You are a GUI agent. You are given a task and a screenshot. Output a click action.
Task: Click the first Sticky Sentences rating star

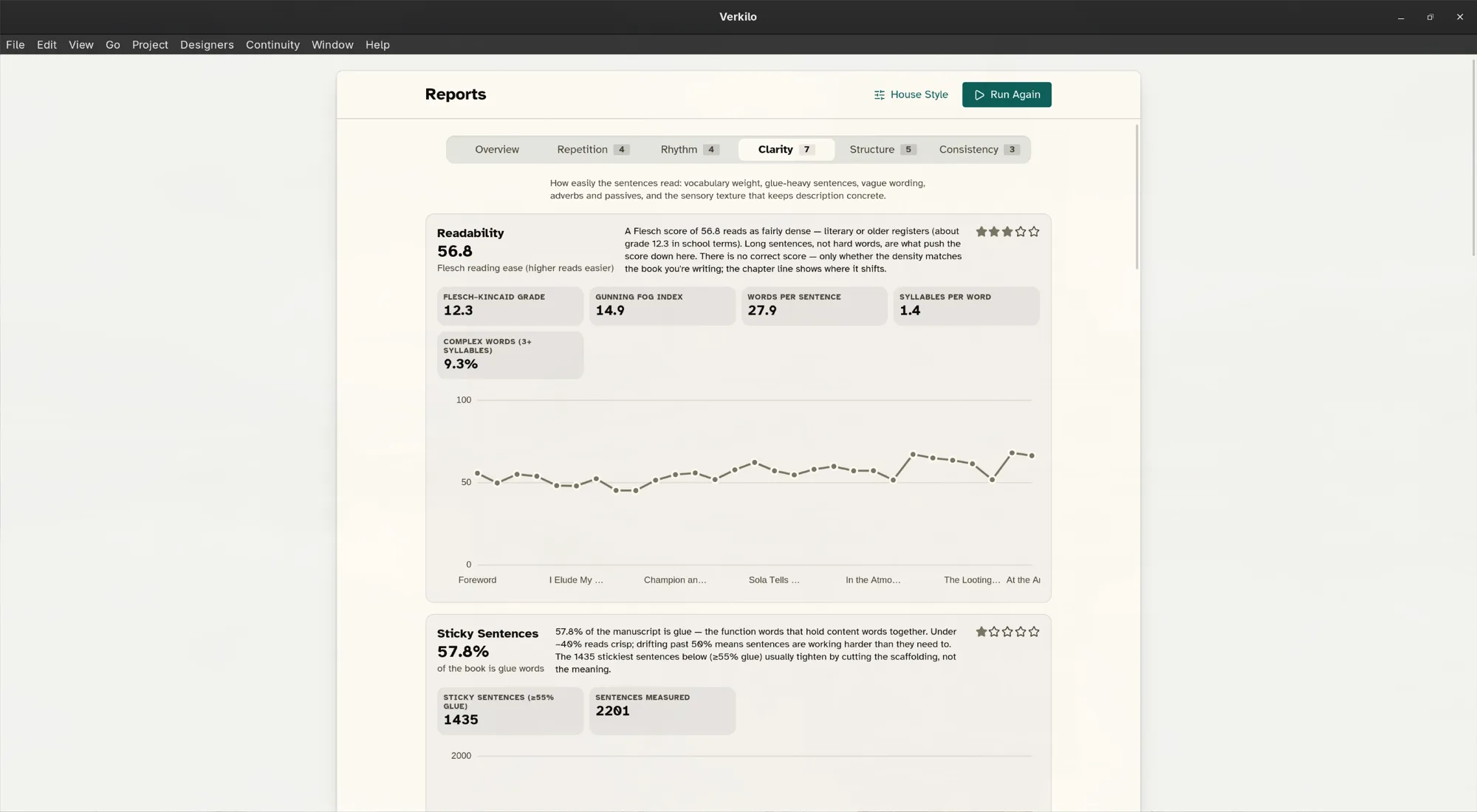point(981,632)
